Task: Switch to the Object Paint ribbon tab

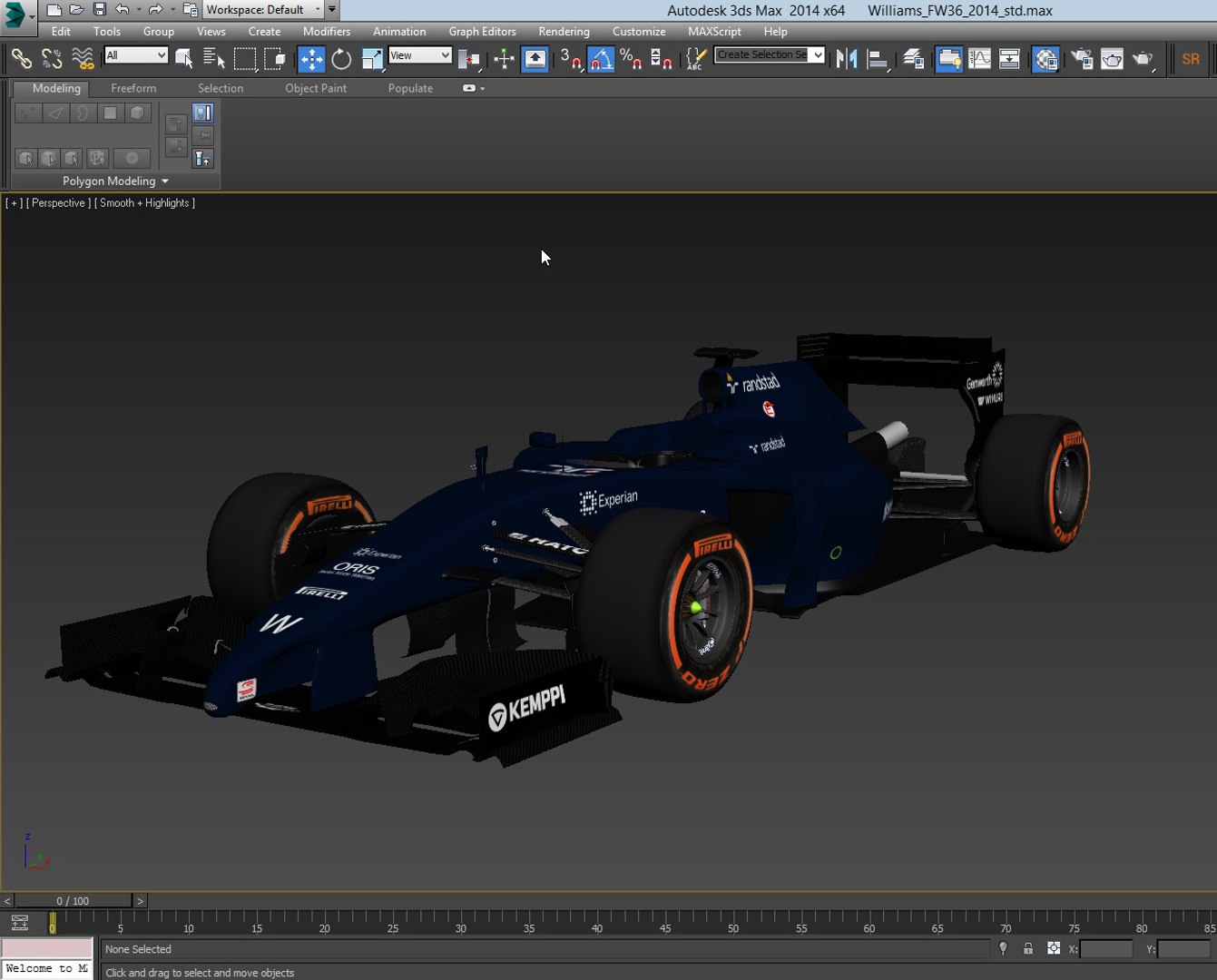Action: [x=316, y=88]
